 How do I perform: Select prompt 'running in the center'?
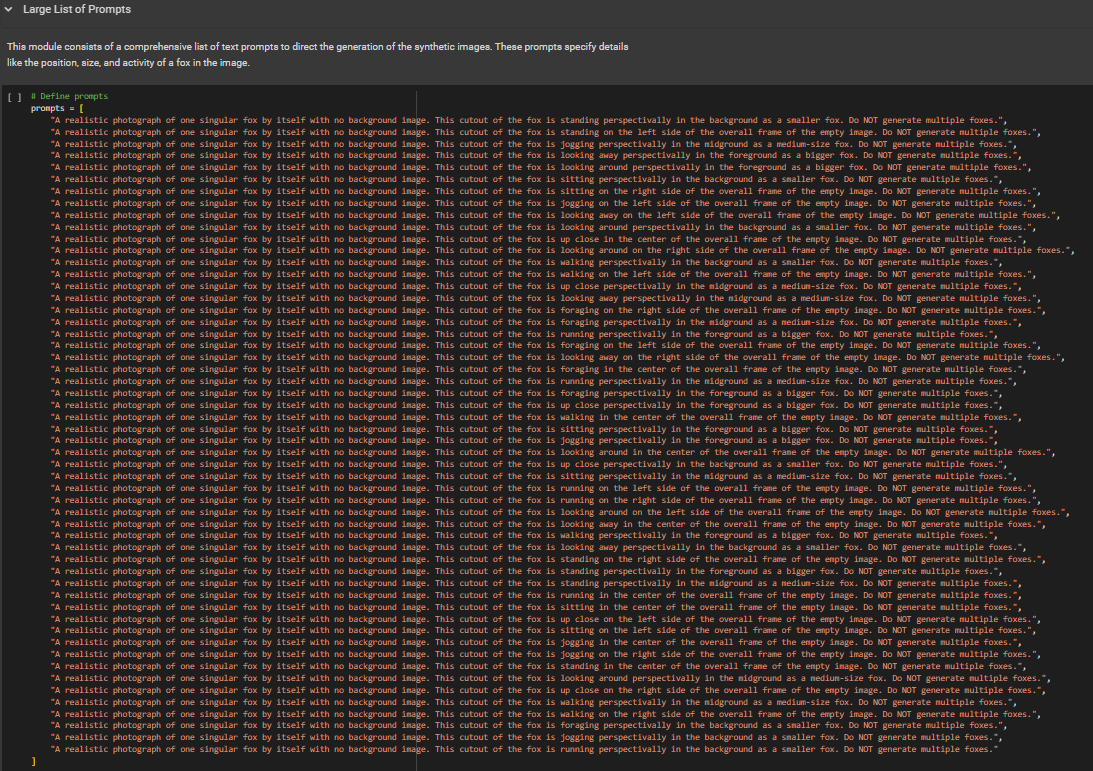coord(536,595)
